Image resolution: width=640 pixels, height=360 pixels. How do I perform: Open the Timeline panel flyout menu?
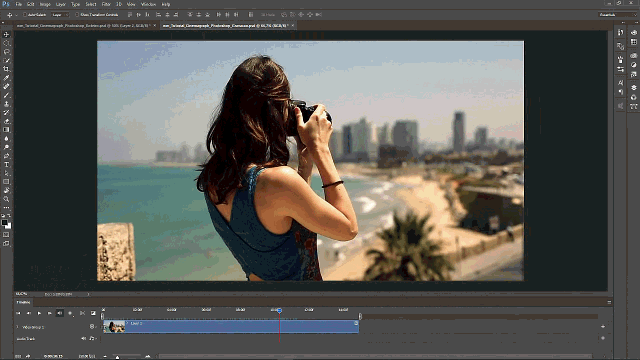click(x=609, y=302)
